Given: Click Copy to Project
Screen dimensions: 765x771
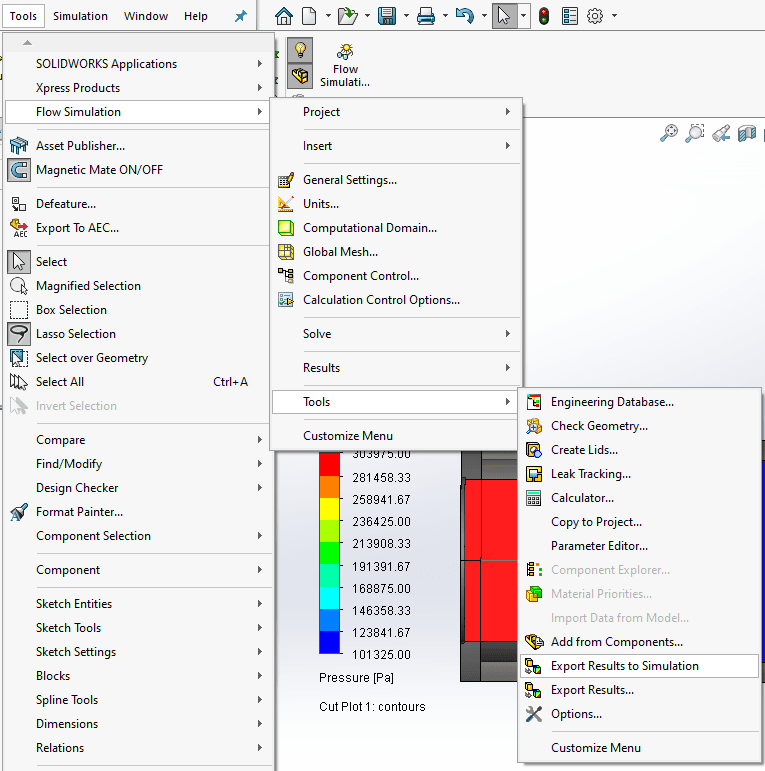Looking at the screenshot, I should point(639,522).
